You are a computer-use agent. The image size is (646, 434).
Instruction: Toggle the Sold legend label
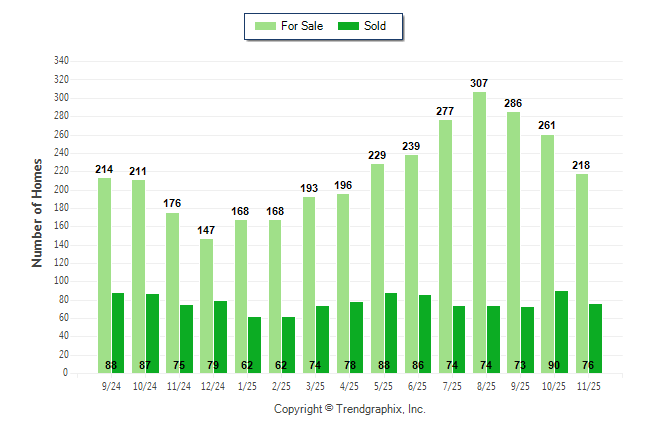click(x=375, y=26)
